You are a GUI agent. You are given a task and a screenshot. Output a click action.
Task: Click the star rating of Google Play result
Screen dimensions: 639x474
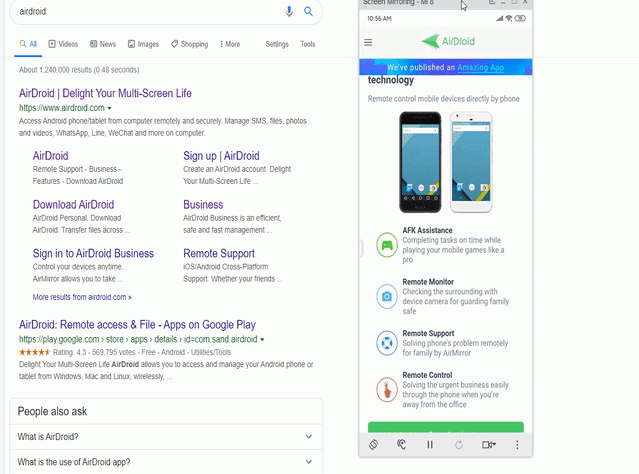pyautogui.click(x=34, y=352)
